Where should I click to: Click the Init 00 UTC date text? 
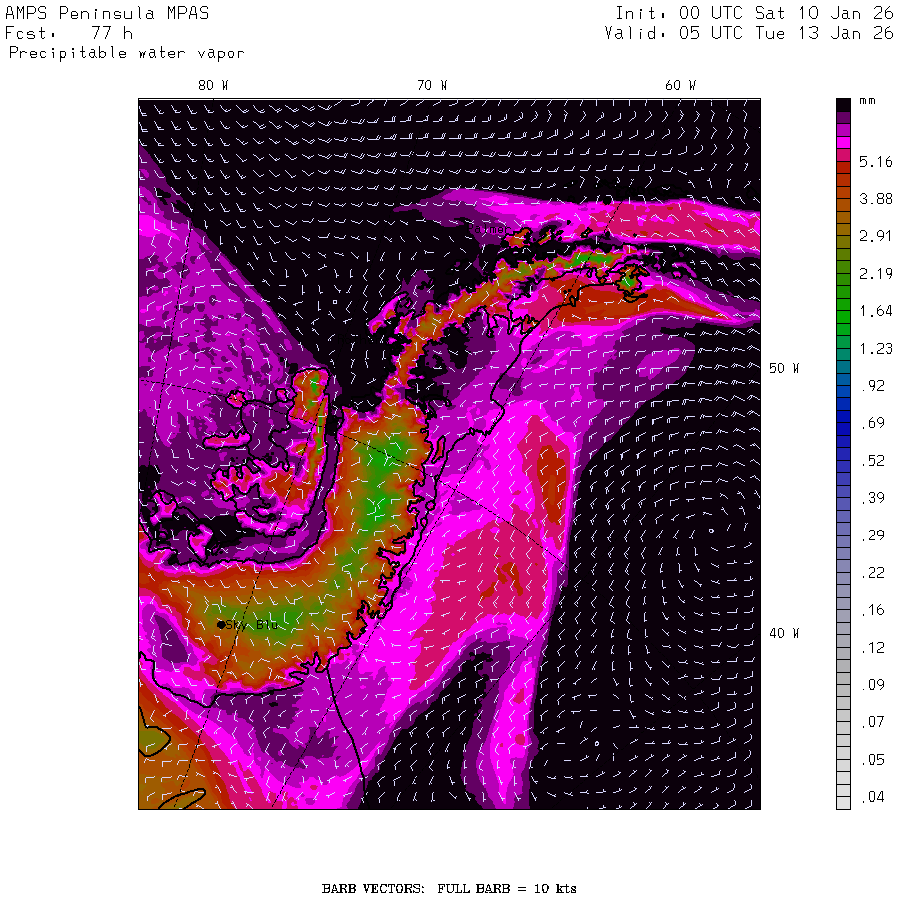pyautogui.click(x=754, y=13)
